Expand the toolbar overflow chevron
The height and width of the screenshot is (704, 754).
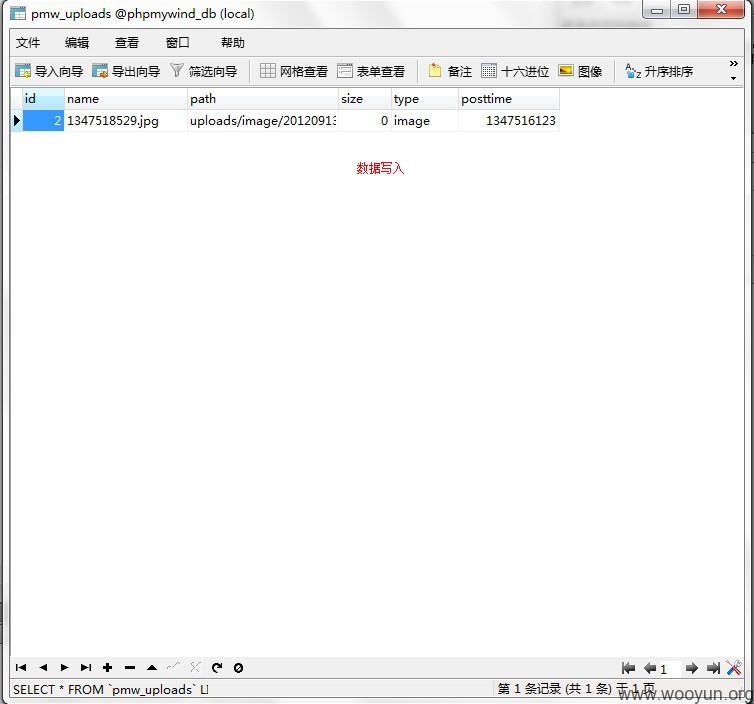pyautogui.click(x=733, y=63)
